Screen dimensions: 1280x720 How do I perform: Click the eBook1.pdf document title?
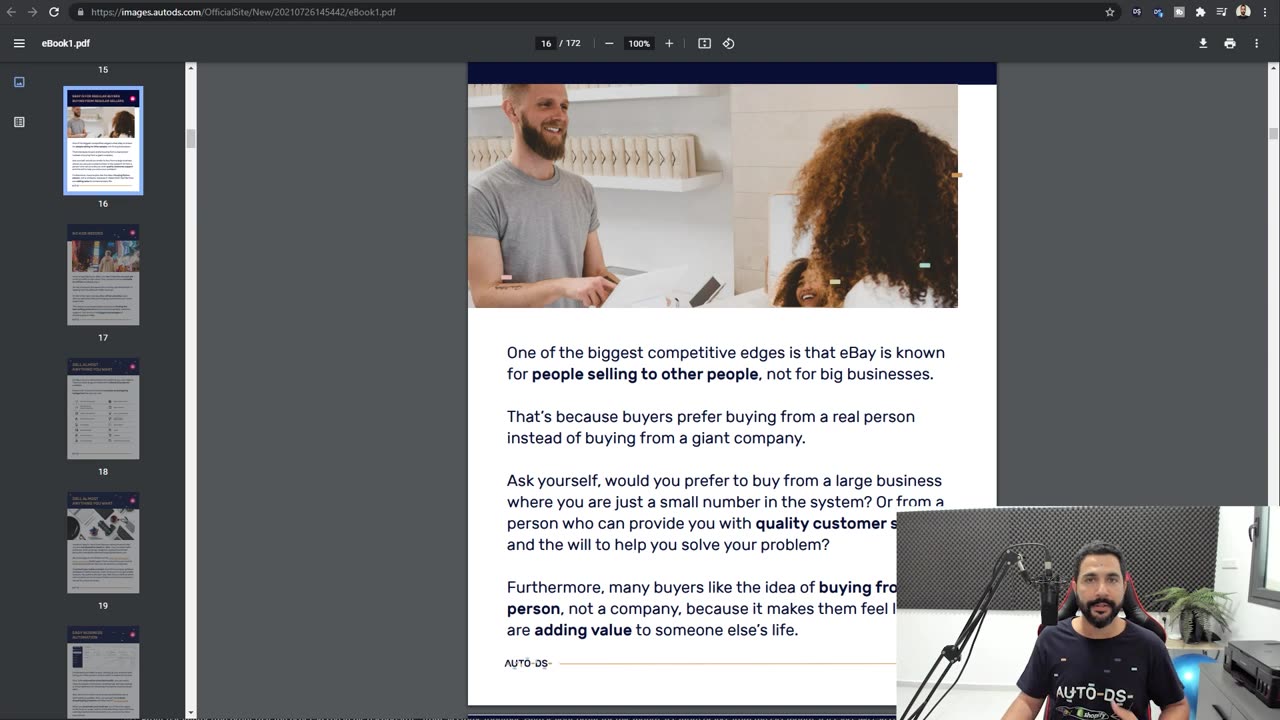(66, 43)
